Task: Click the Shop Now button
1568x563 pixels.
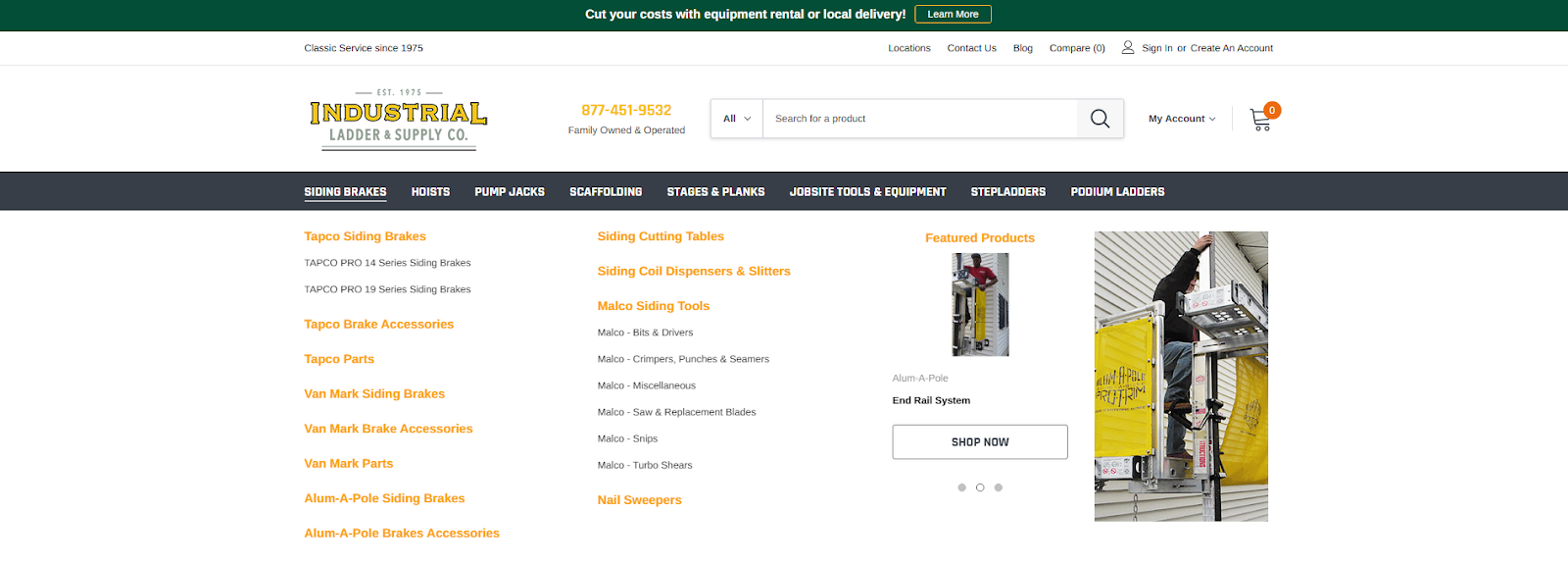Action: [980, 442]
